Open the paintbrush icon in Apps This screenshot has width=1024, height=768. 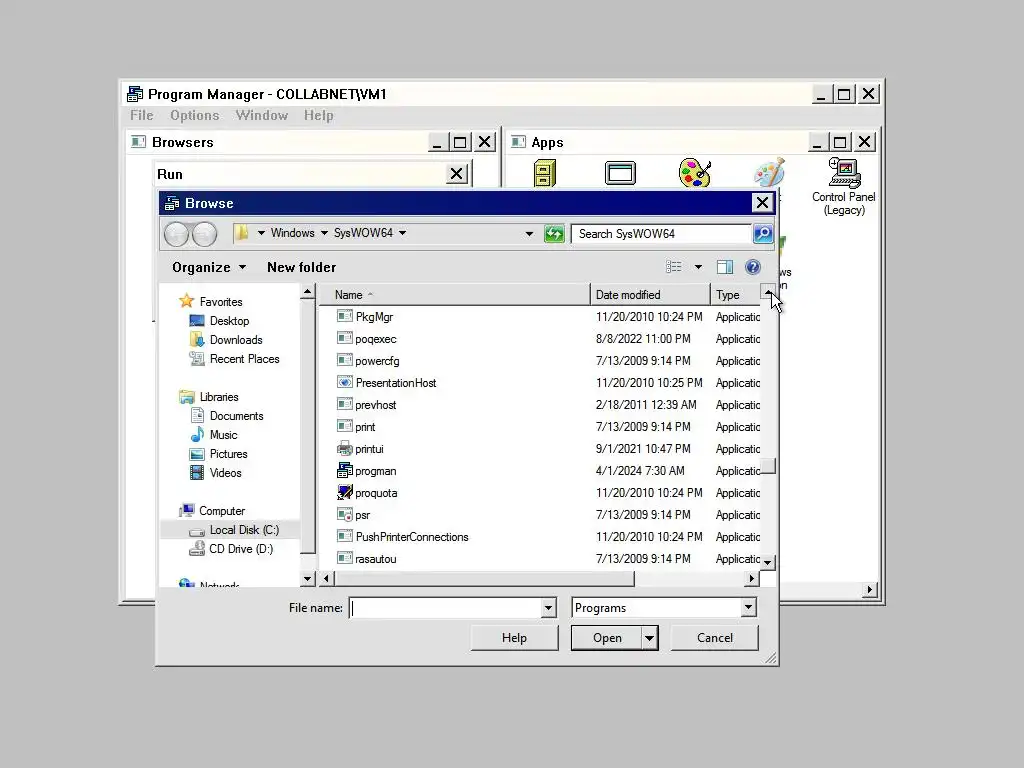[x=769, y=173]
